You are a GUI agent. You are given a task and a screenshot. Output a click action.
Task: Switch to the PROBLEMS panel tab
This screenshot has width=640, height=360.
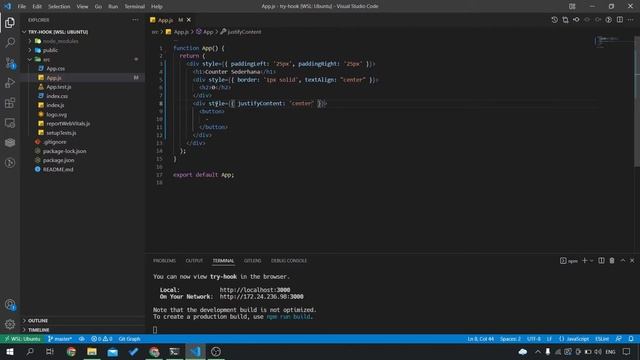[x=164, y=260]
